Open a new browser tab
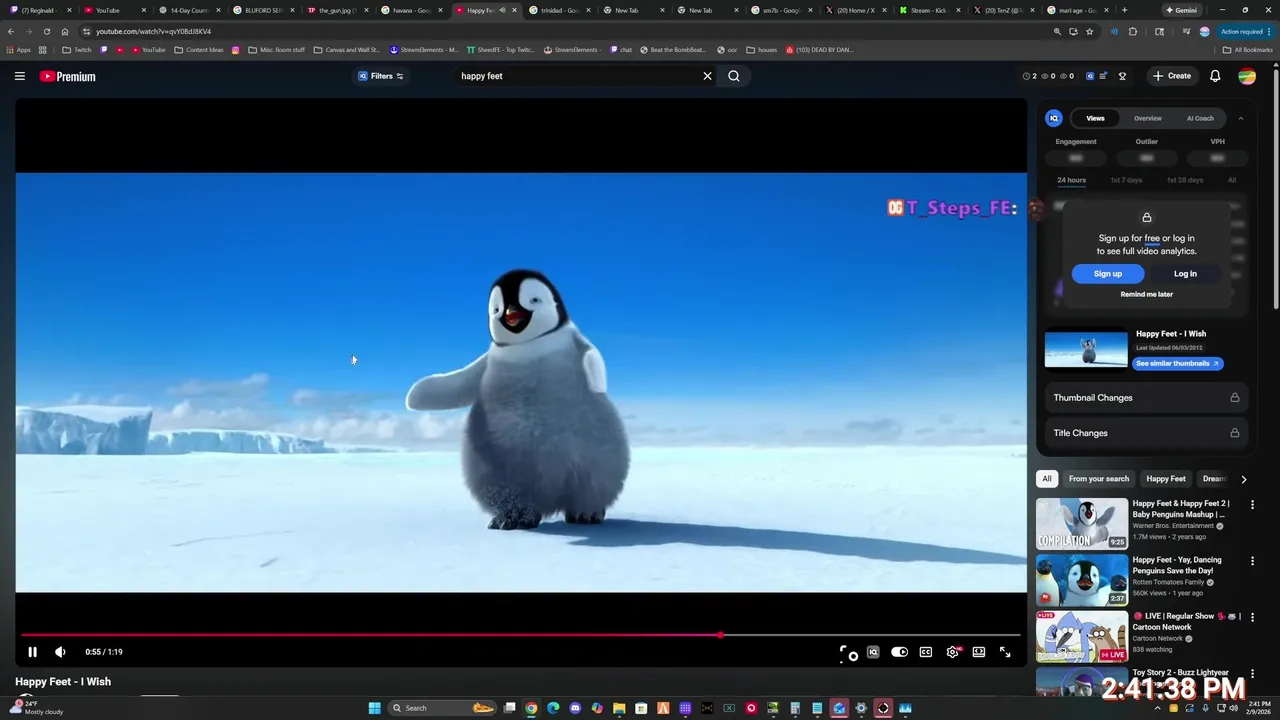The width and height of the screenshot is (1280, 720). click(x=1124, y=10)
